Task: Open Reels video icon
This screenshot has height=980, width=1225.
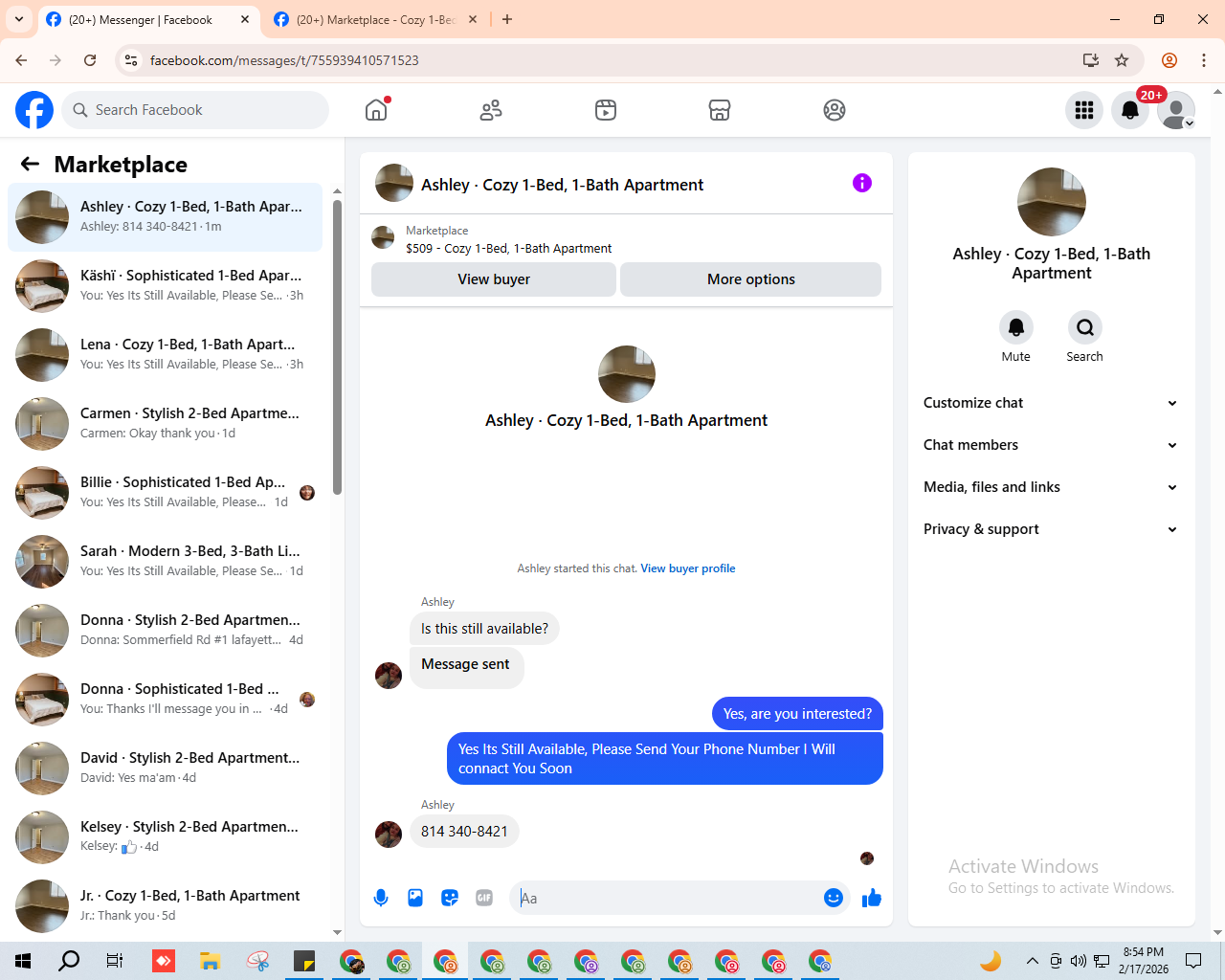Action: point(606,110)
